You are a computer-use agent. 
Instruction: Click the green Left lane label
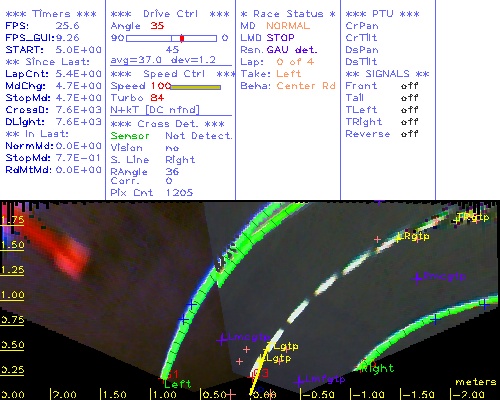click(x=177, y=384)
